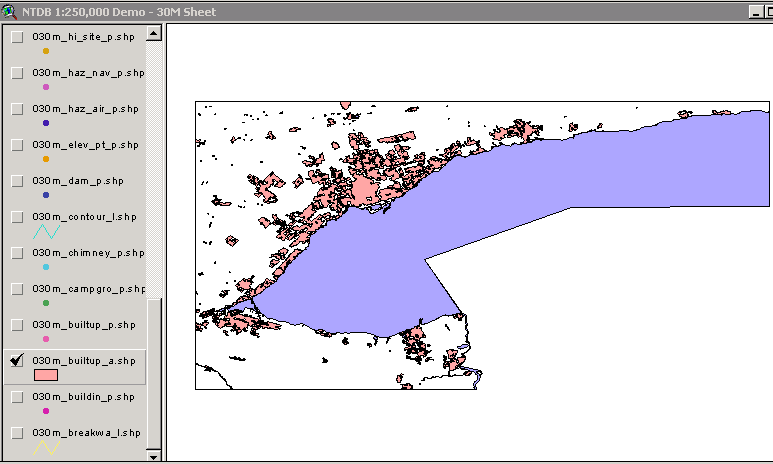Enable the 030m_haz_air_p.shp layer checkbox
The width and height of the screenshot is (773, 464).
coord(17,109)
